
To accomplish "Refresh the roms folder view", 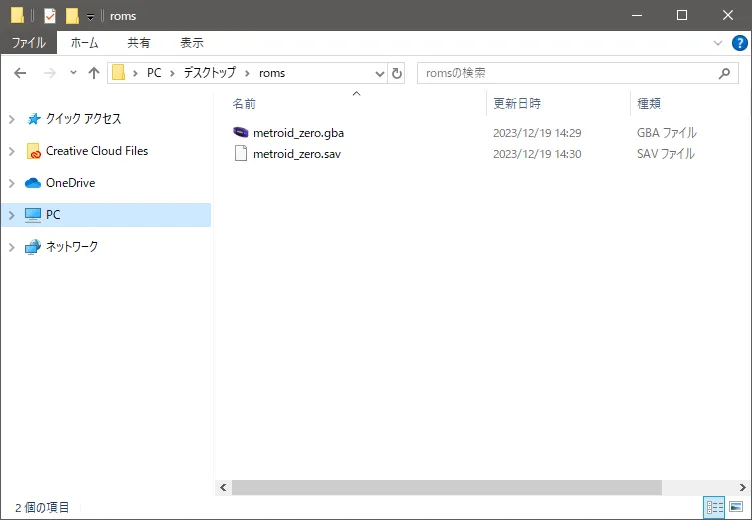I will point(397,73).
